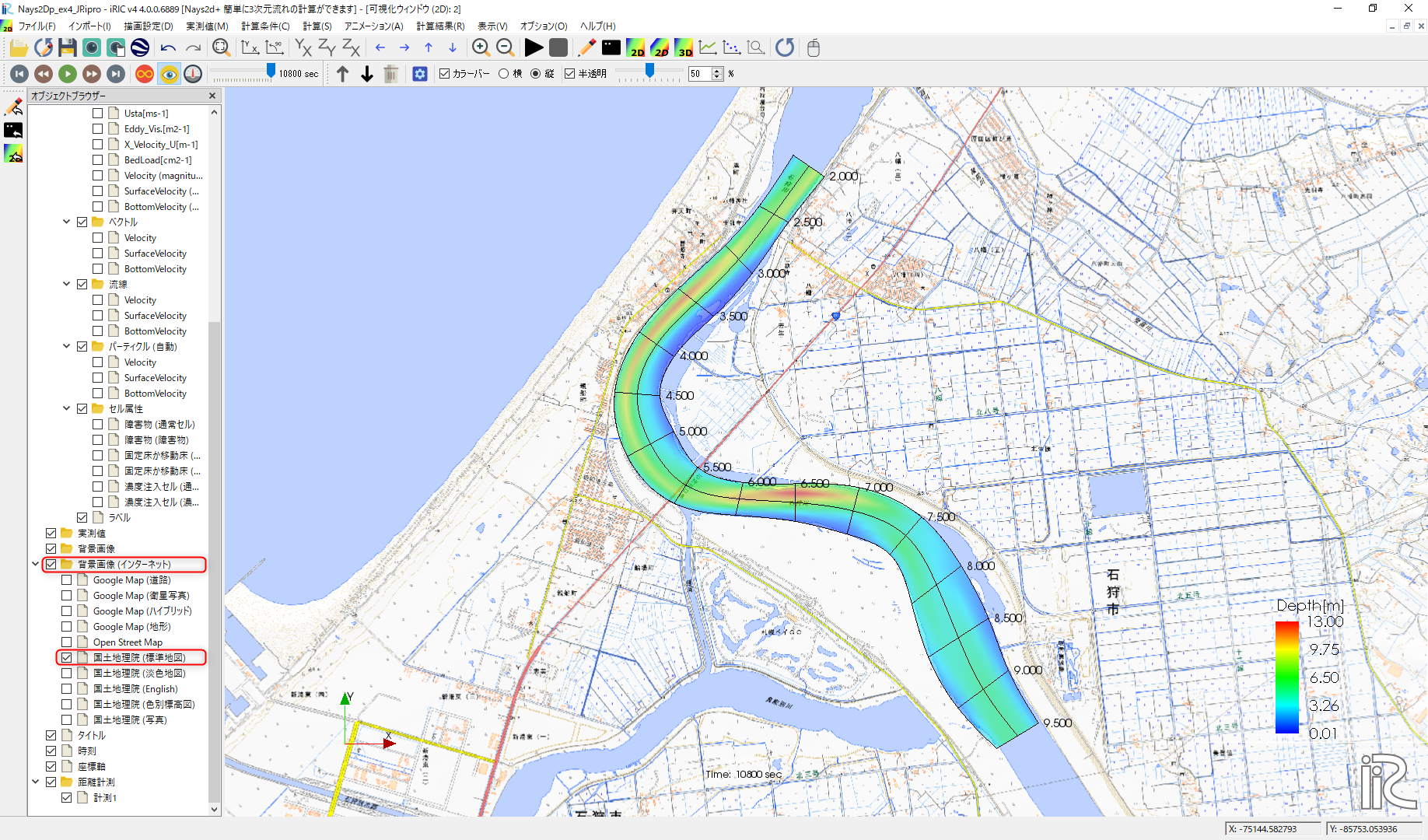Click the move item up arrow
This screenshot has height=840, width=1428.
(343, 74)
